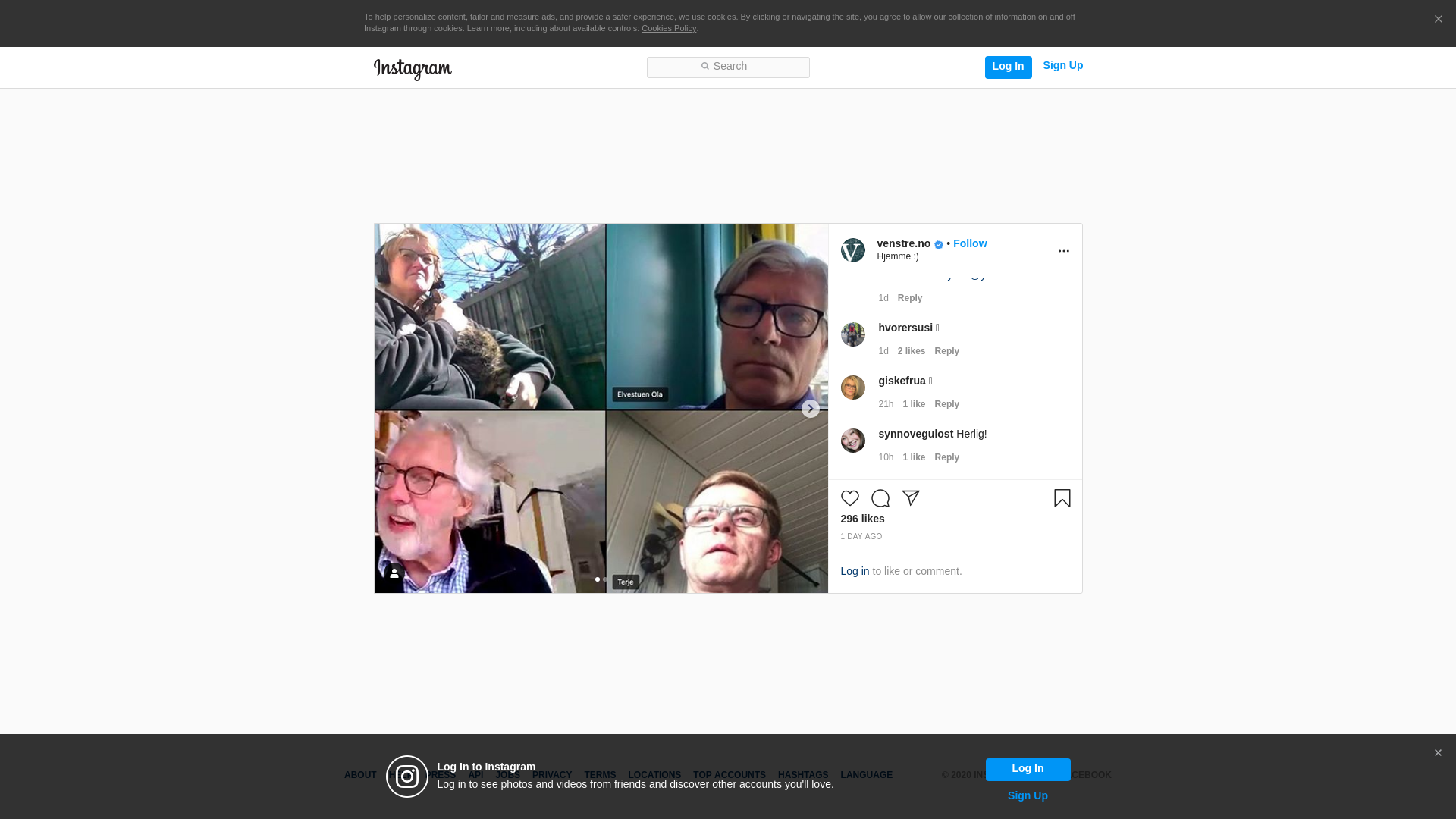
Task: Open the post options three-dot menu
Action: pos(1063,251)
